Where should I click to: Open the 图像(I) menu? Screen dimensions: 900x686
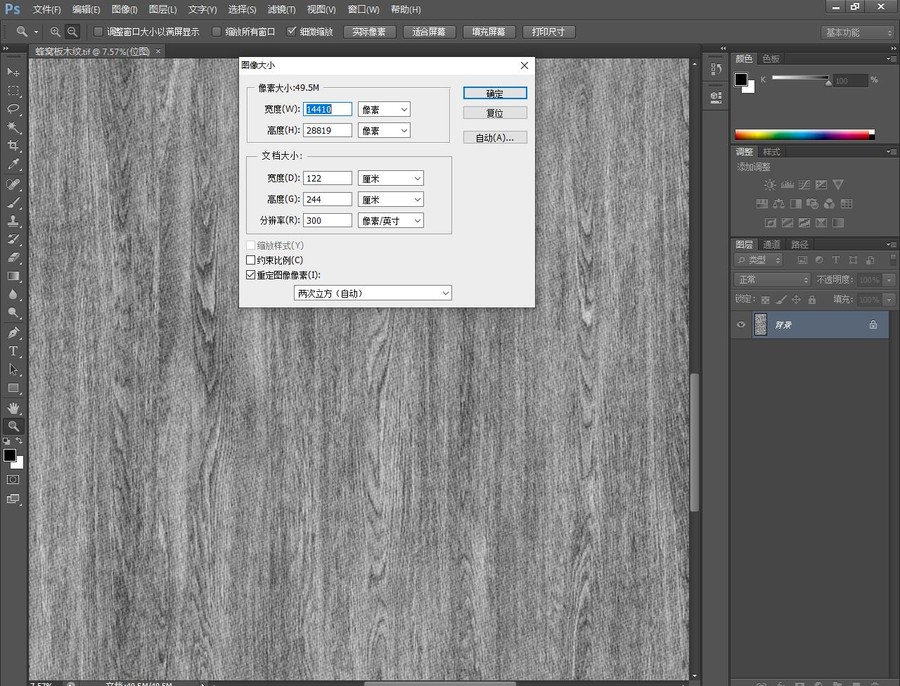pos(124,9)
